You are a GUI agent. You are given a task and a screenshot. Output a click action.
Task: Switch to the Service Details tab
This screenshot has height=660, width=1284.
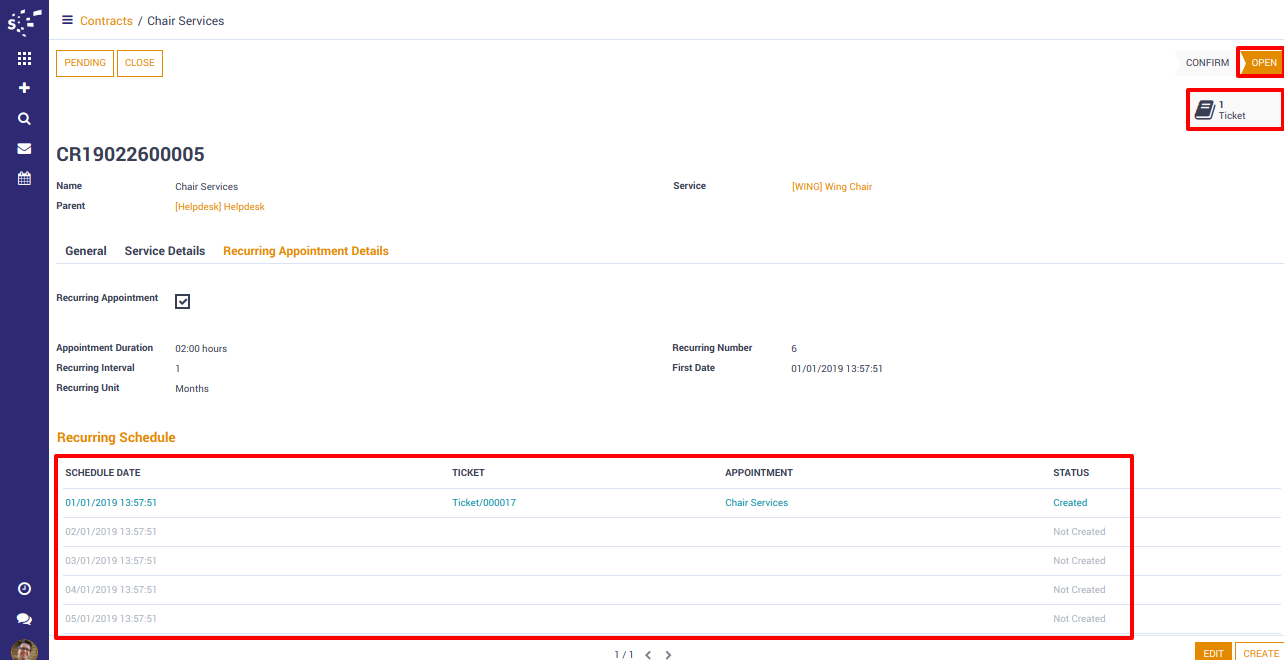[x=164, y=251]
